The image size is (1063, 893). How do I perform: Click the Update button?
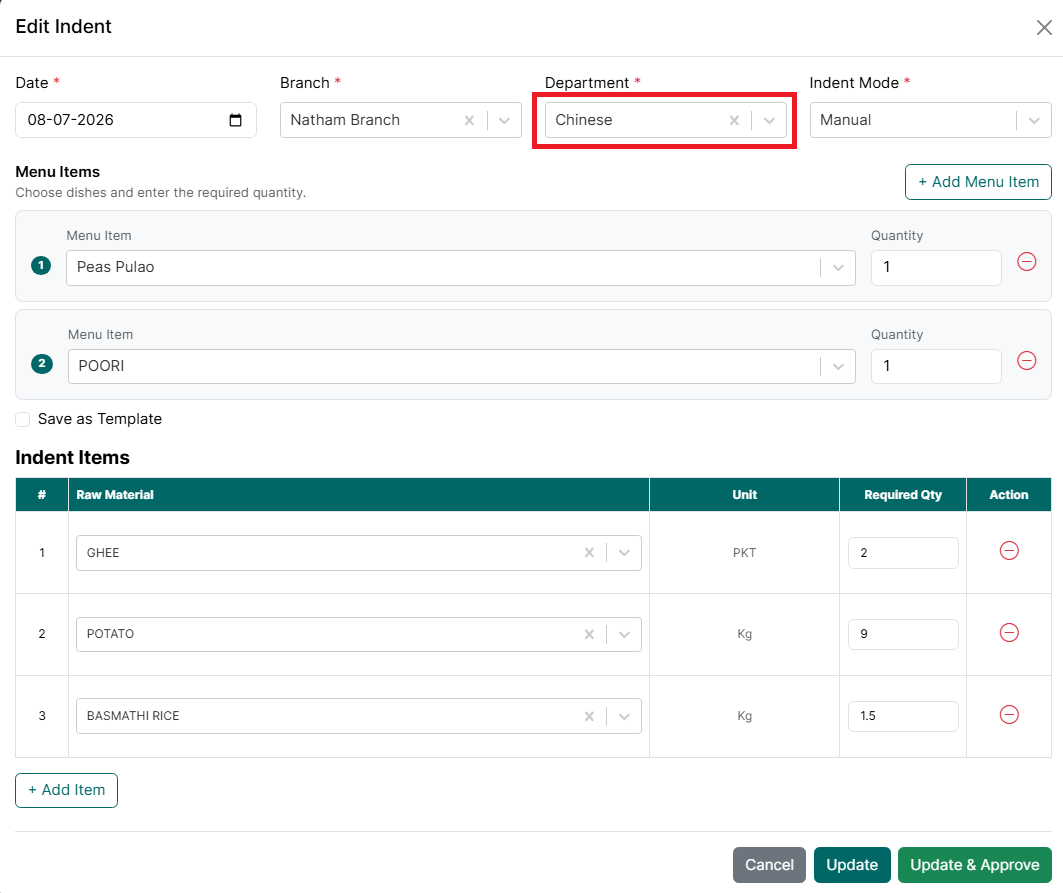point(852,865)
